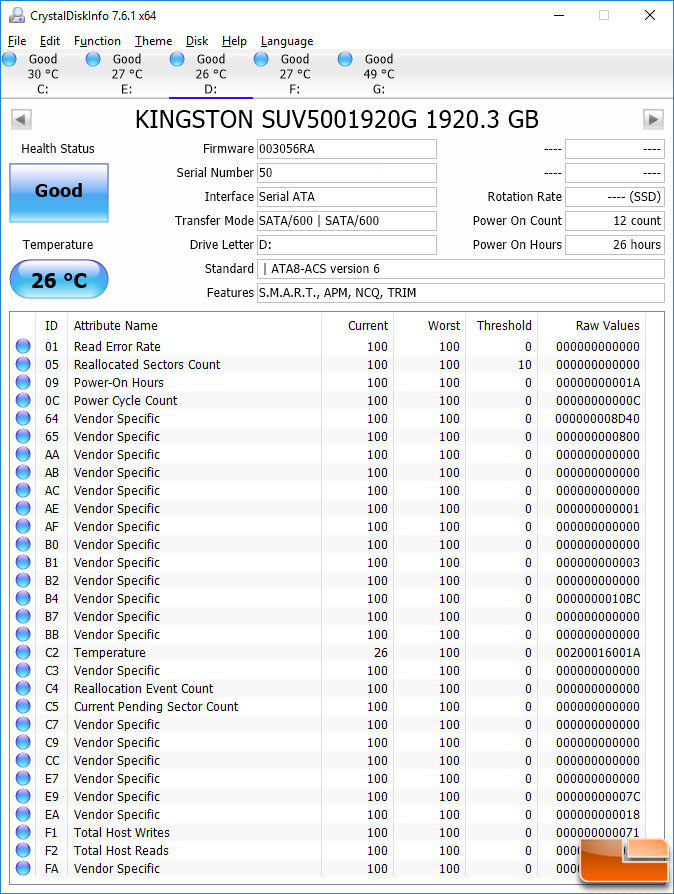Click status icon for attribute AB
Viewport: 674px width, 894px height.
pos(23,472)
